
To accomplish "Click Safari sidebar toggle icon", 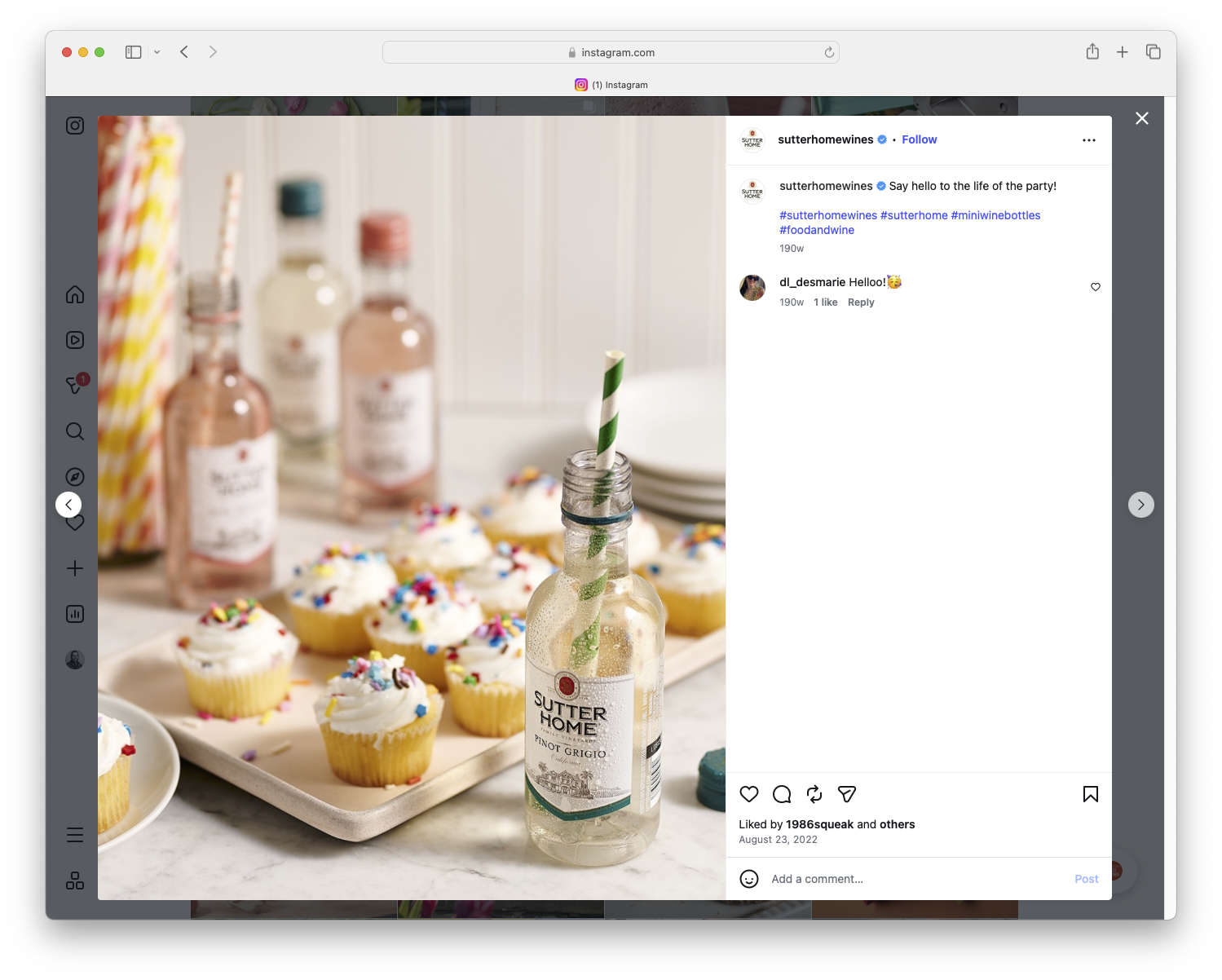I will (134, 52).
